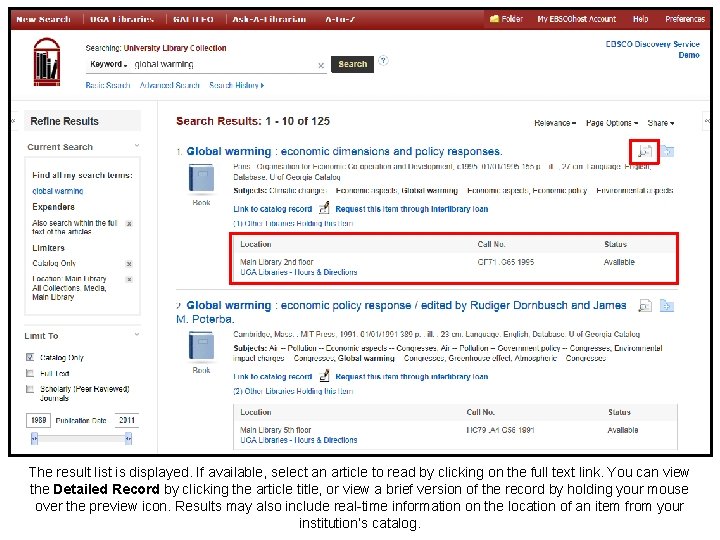
Task: Click book cover icon for result 1
Action: click(x=201, y=178)
